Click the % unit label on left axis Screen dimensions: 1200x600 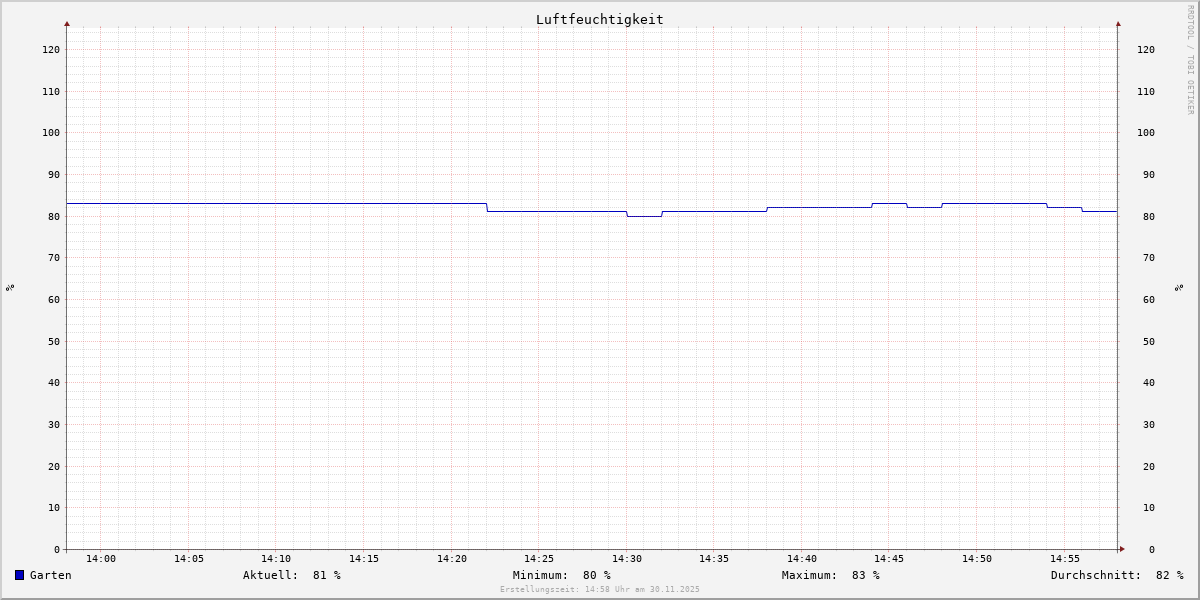[x=10, y=287]
